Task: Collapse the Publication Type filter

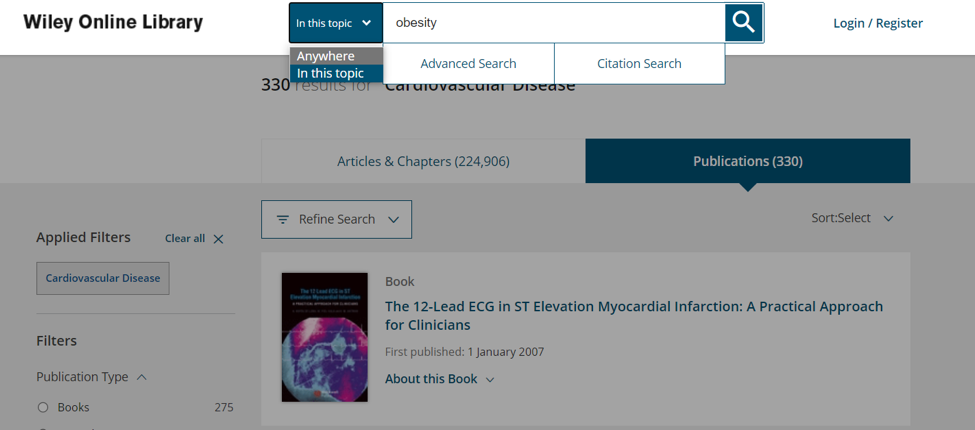Action: 141,377
